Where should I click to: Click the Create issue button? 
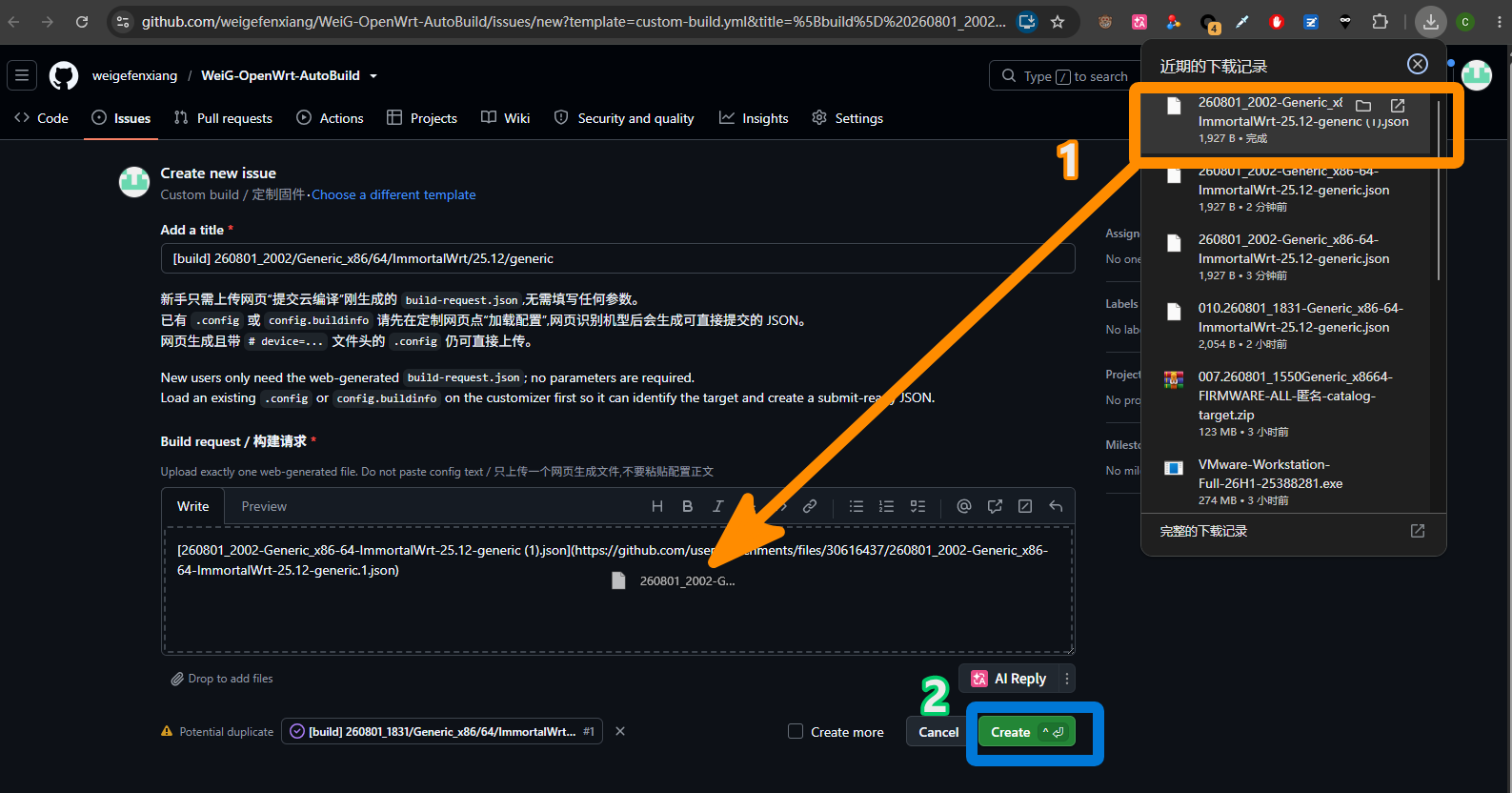coord(1027,732)
